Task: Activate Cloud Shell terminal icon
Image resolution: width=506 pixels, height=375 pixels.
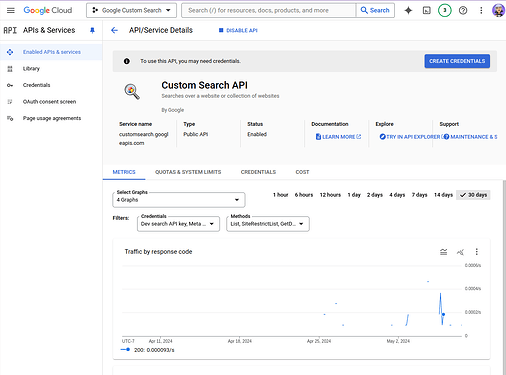Action: (426, 10)
